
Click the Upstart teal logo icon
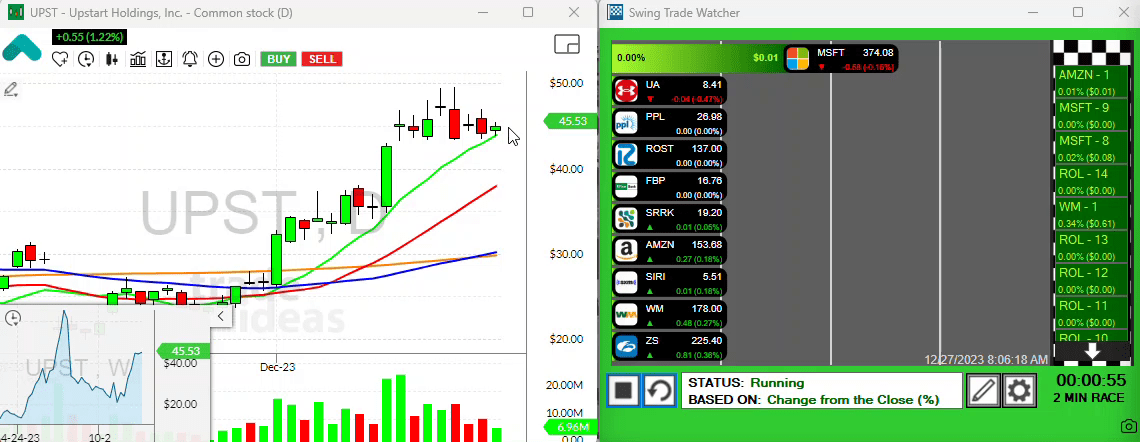[22, 48]
